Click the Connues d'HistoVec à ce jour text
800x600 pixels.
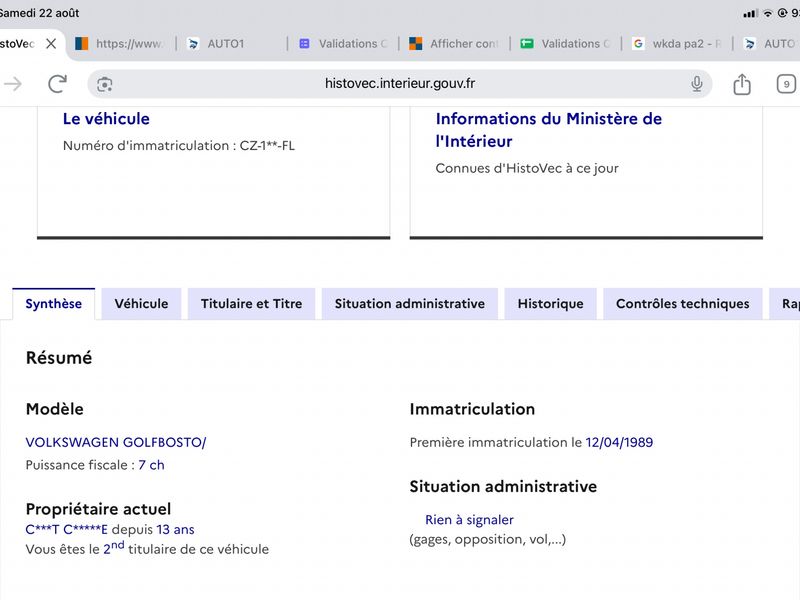pos(527,168)
